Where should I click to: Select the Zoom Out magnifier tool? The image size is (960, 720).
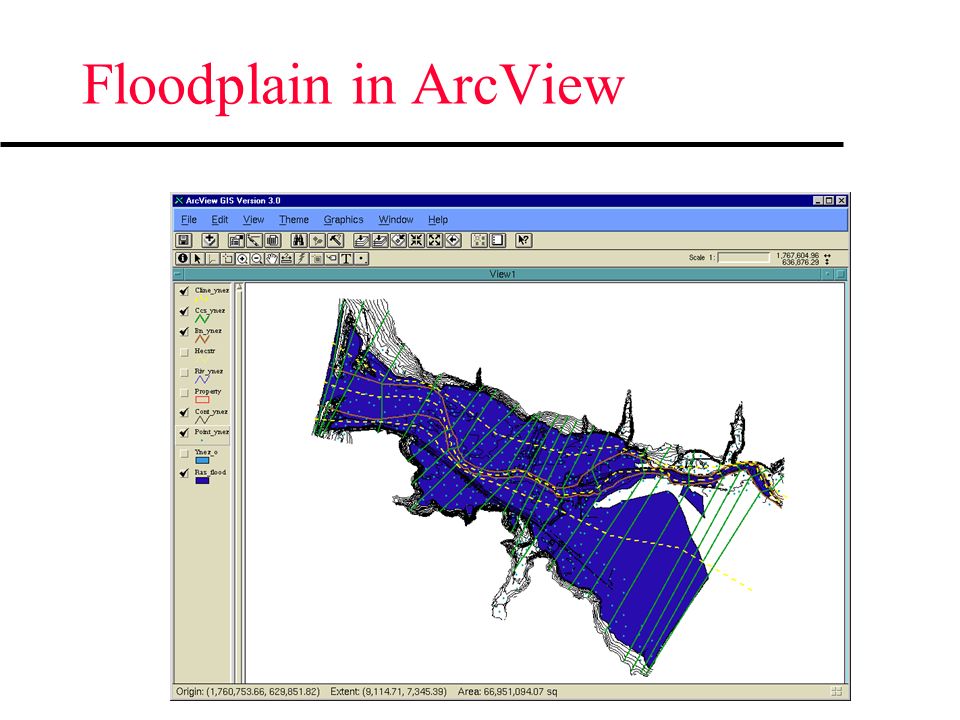pyautogui.click(x=257, y=258)
